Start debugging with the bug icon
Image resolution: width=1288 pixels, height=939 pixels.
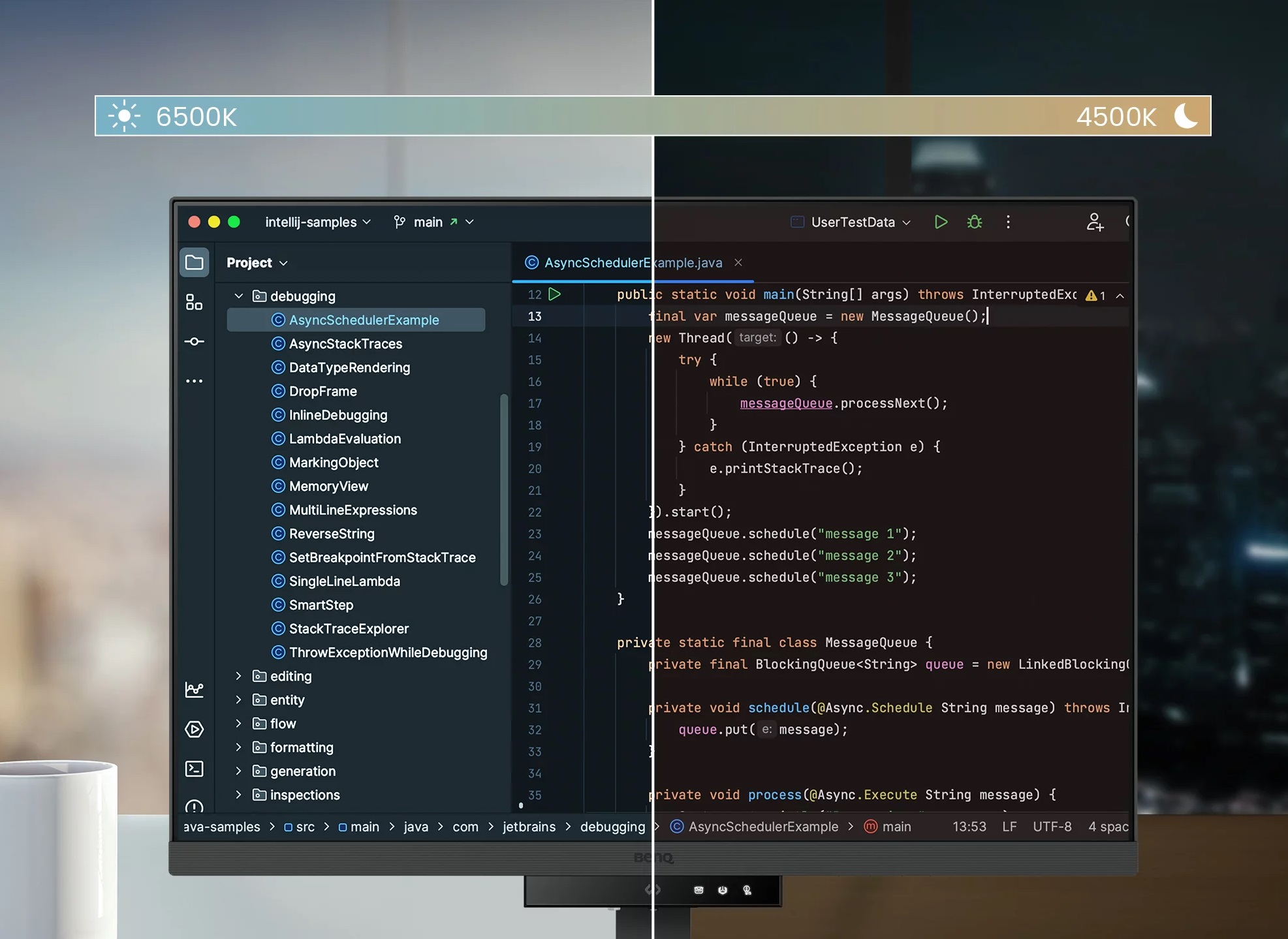pyautogui.click(x=975, y=222)
